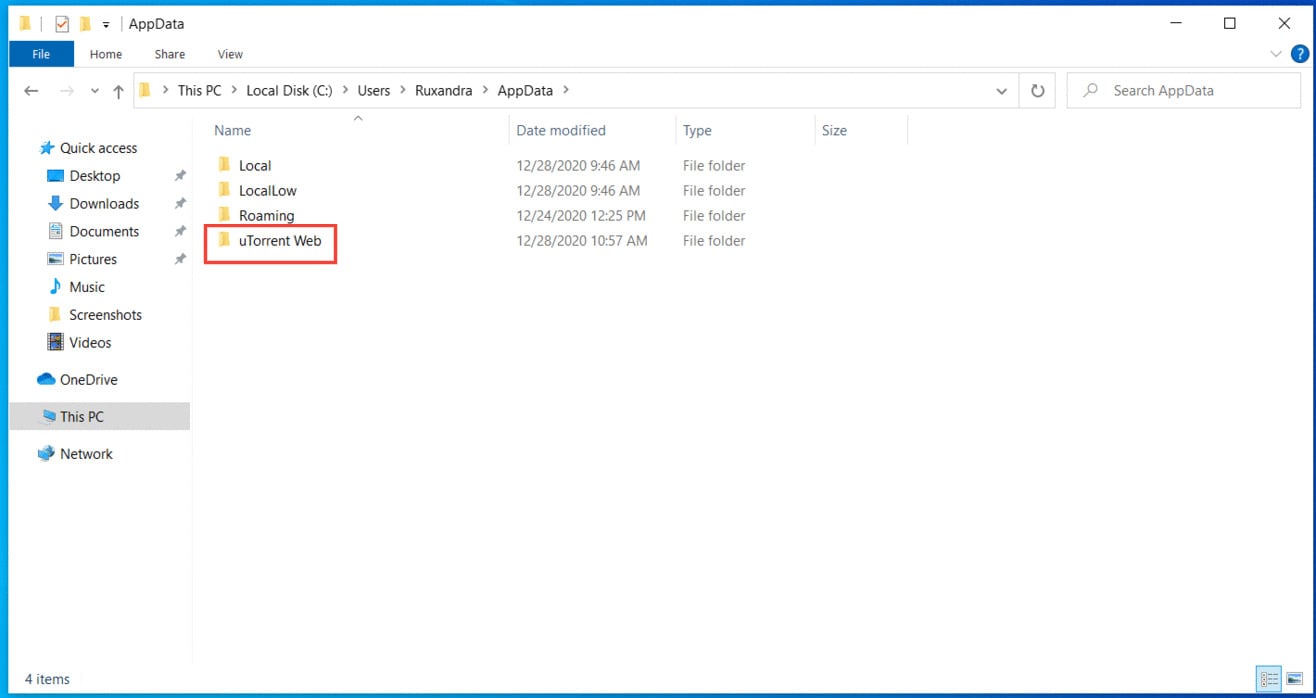Screen dimensions: 1316x698
Task: Refresh the AppData folder view
Action: click(x=1037, y=90)
